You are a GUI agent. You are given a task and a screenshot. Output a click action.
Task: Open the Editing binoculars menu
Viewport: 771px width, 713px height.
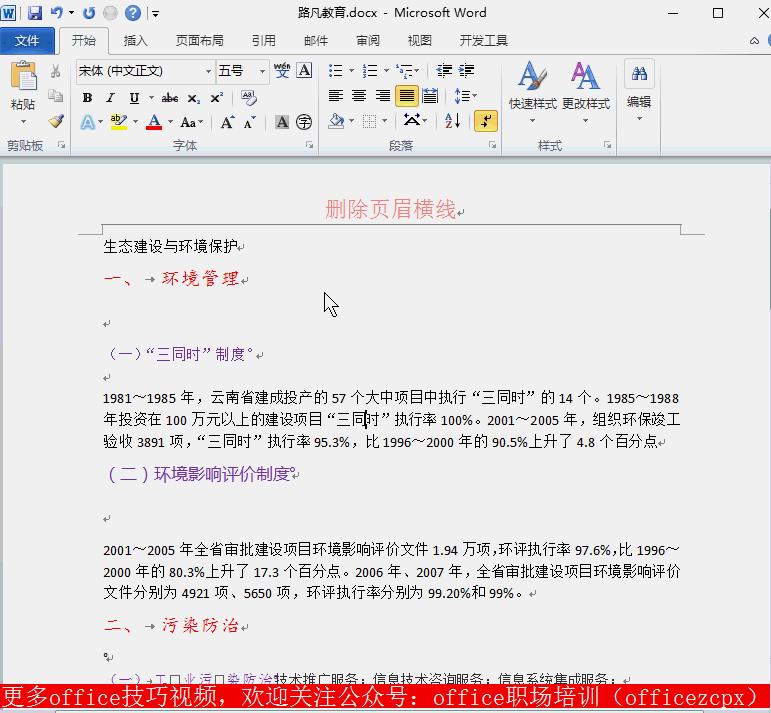tap(639, 91)
